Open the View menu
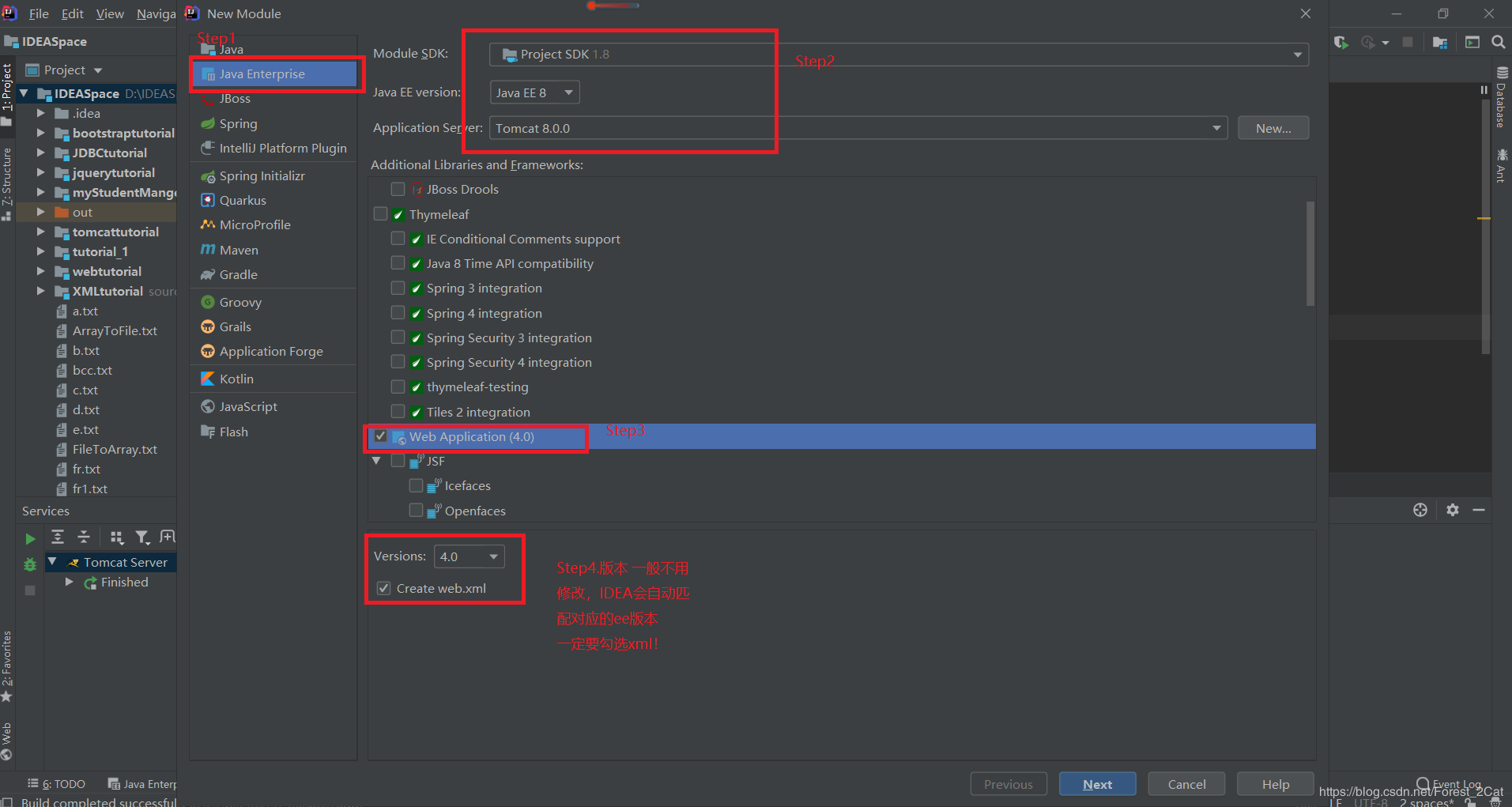 point(110,13)
